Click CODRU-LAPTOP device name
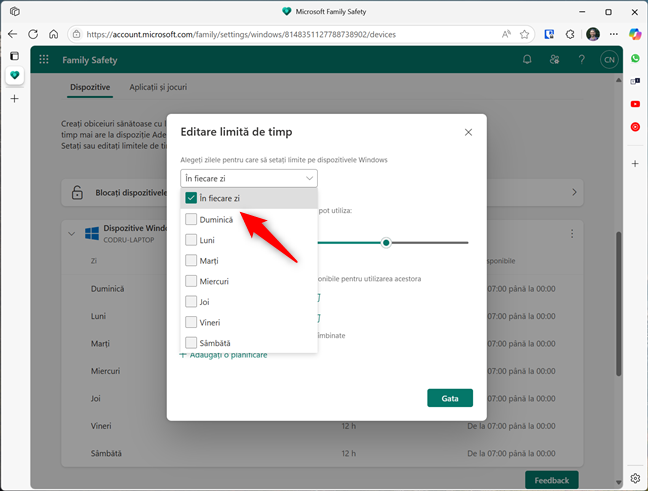This screenshot has width=648, height=491. click(129, 240)
